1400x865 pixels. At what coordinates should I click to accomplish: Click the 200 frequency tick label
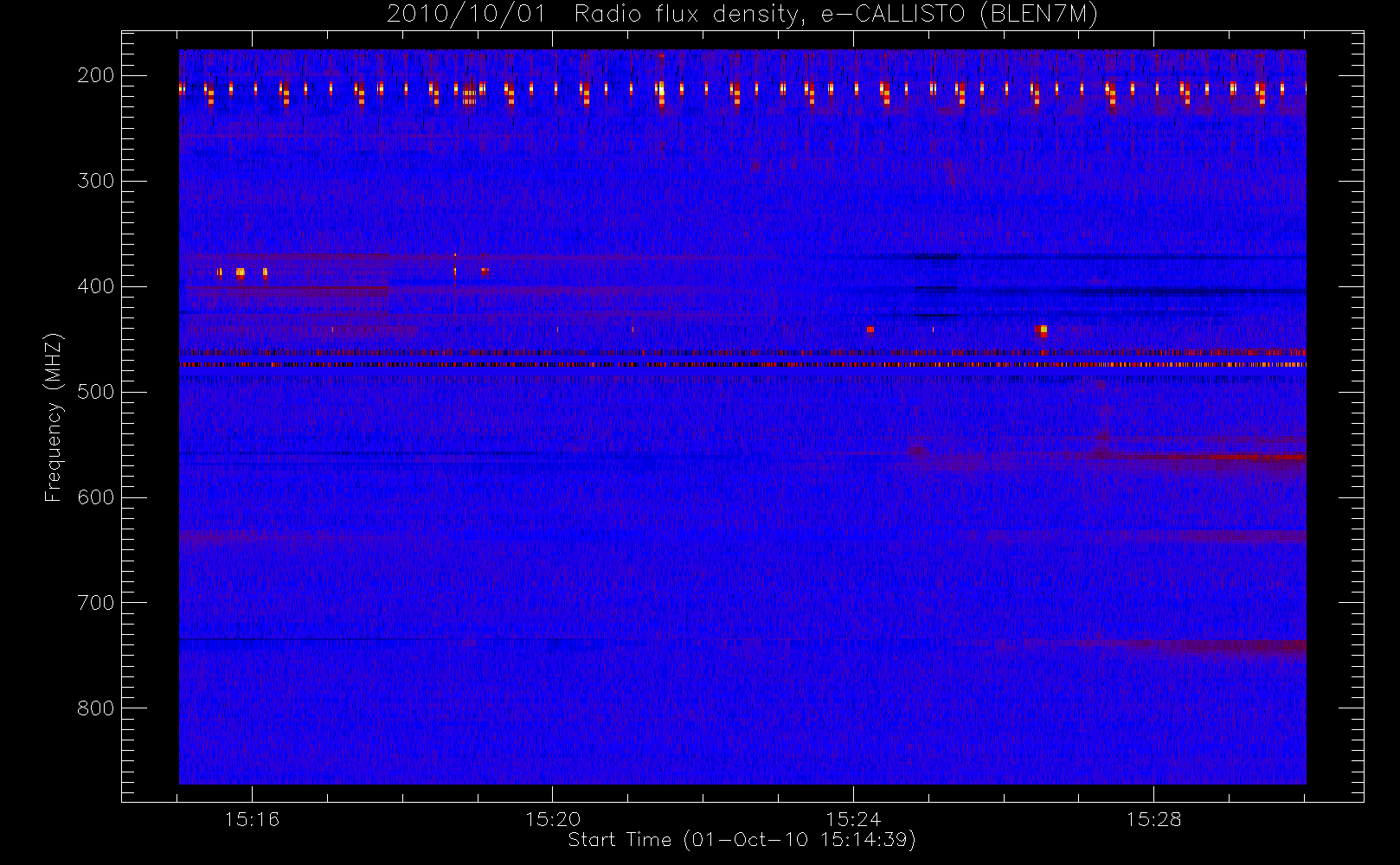[x=96, y=75]
